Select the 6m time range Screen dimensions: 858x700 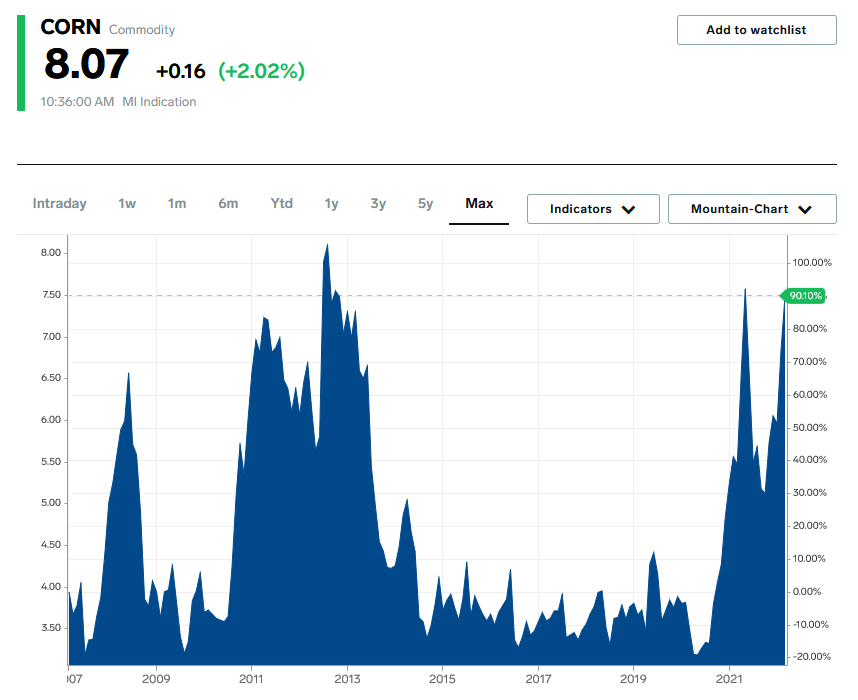click(x=228, y=204)
